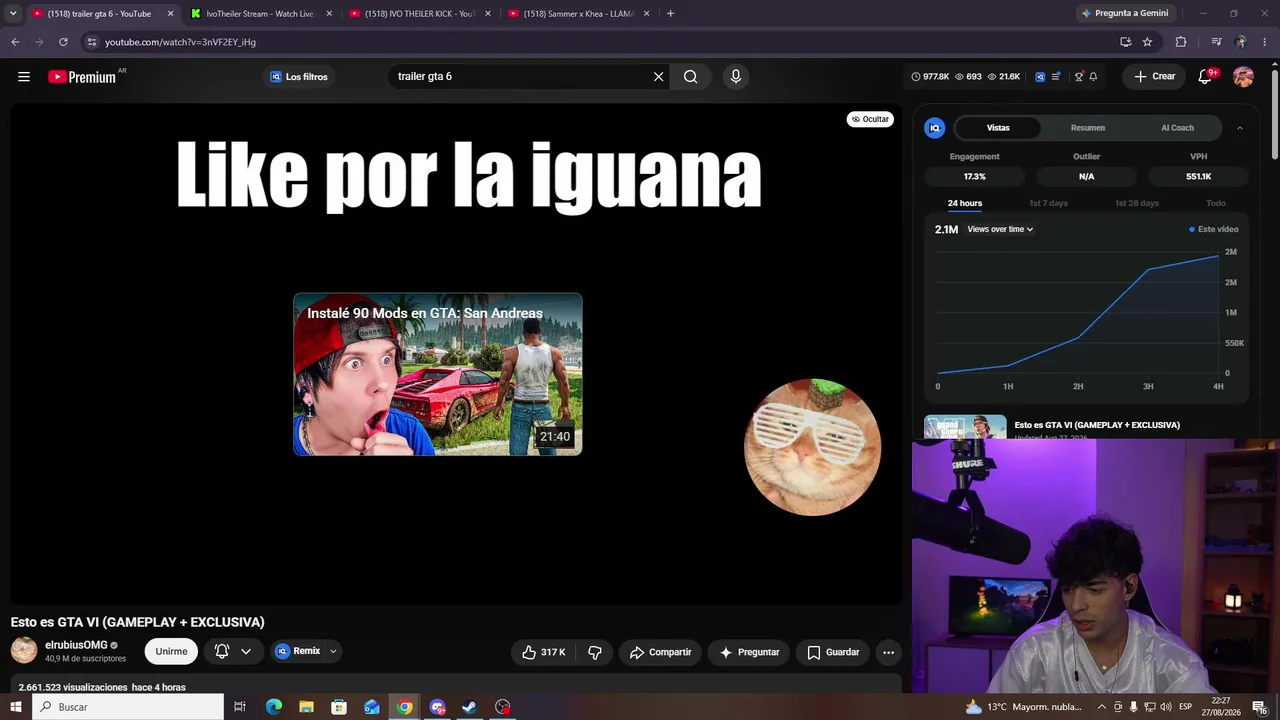Click the Compartir share button
1280x720 pixels.
(660, 652)
